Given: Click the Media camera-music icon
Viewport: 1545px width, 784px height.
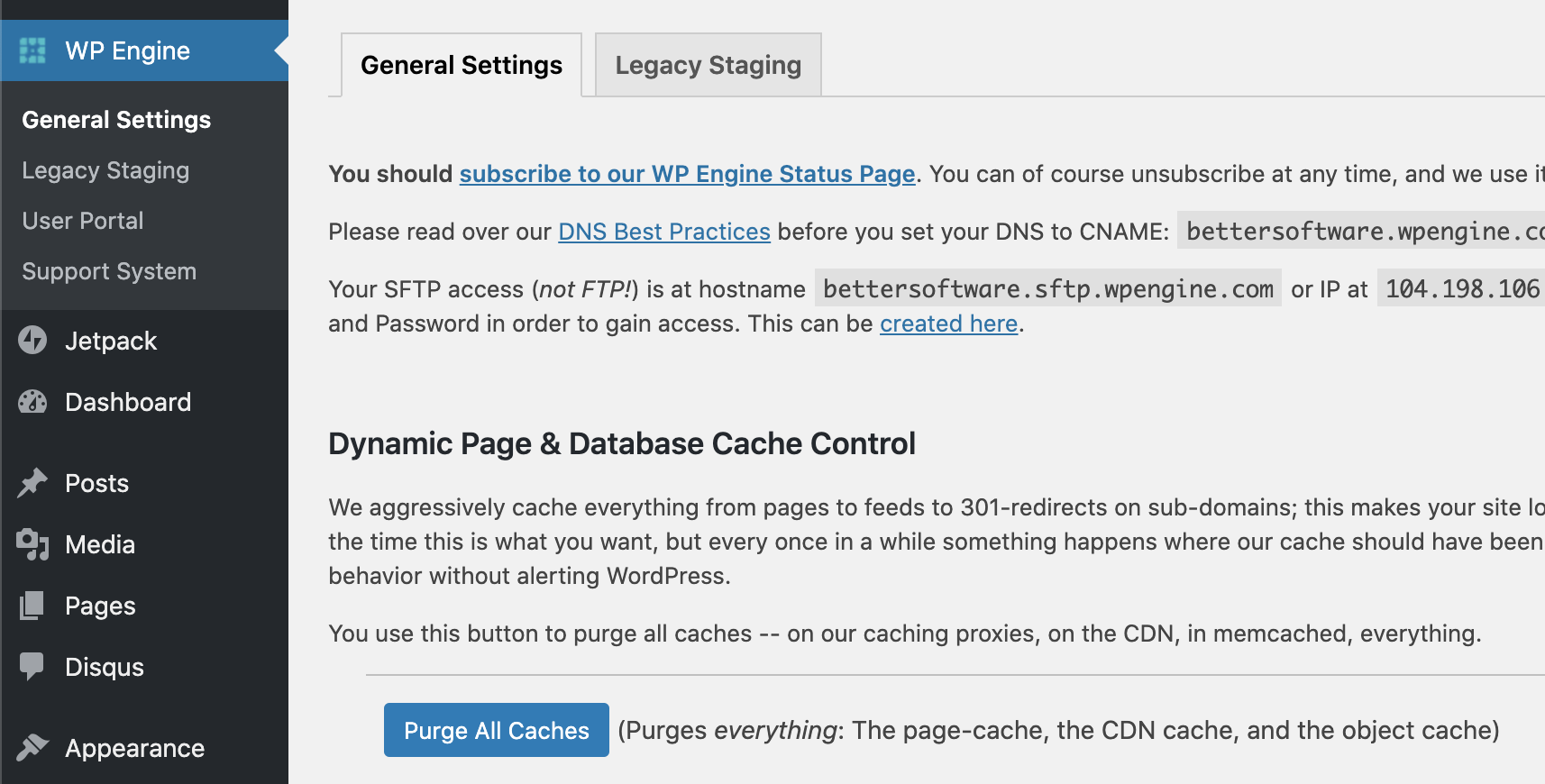Looking at the screenshot, I should coord(32,544).
